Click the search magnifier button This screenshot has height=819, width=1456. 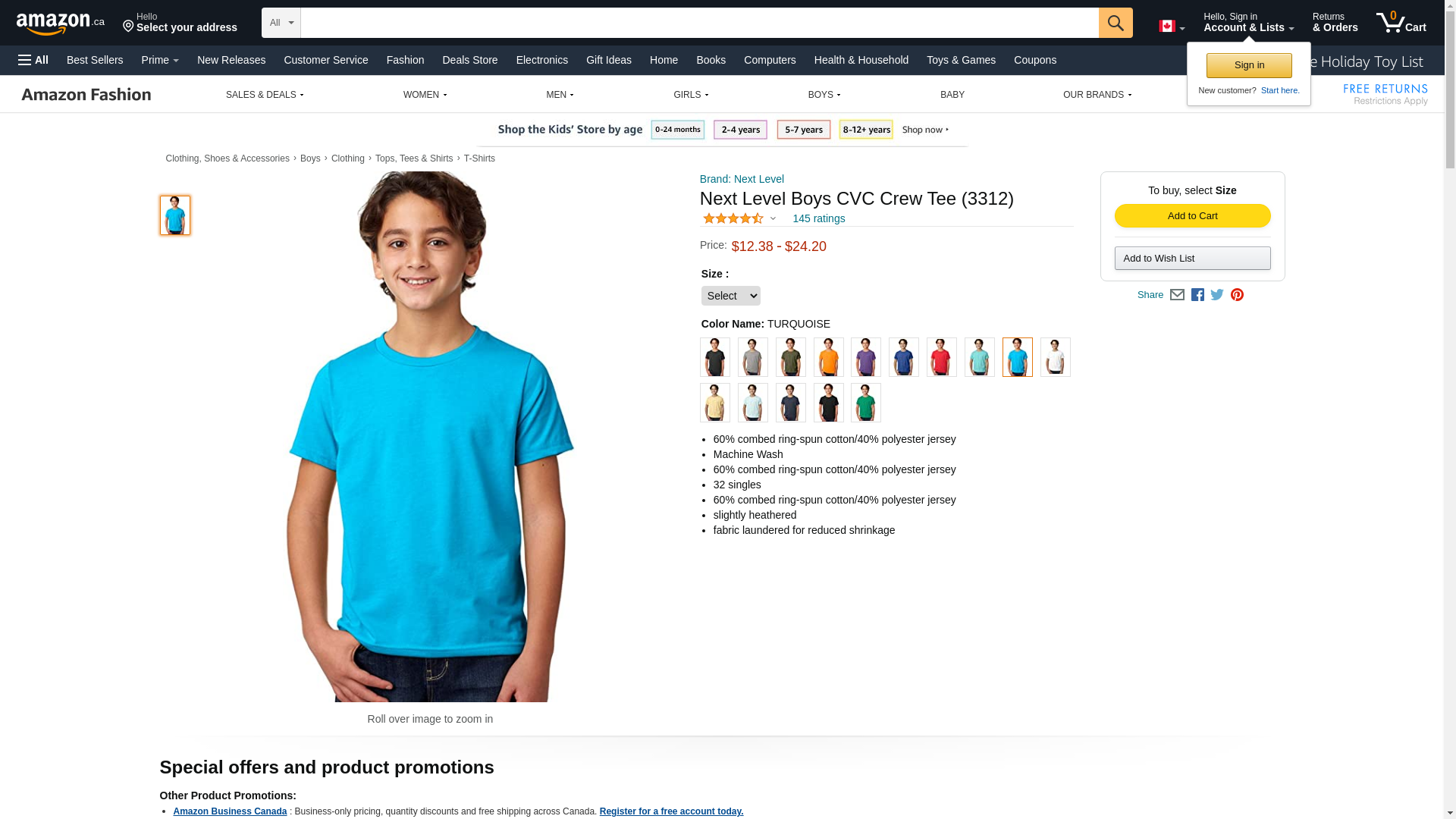(1115, 23)
